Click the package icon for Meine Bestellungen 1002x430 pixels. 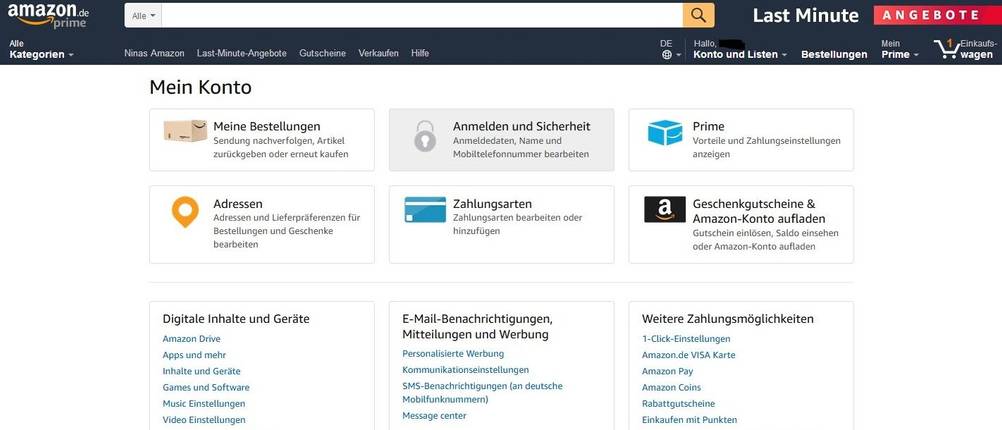coord(186,131)
